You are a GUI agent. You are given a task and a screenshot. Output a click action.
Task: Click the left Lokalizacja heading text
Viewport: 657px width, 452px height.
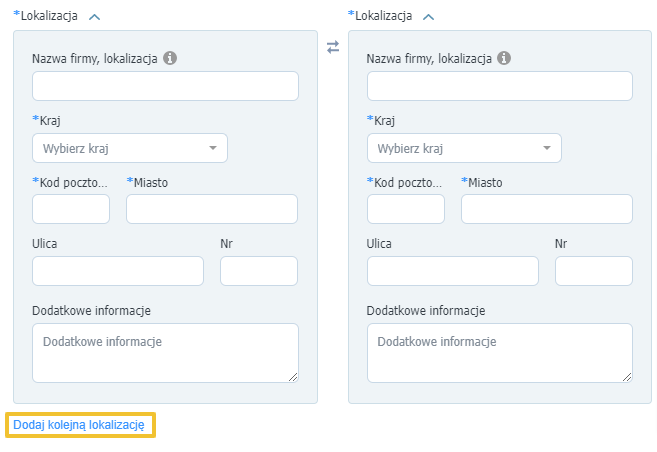click(x=49, y=16)
